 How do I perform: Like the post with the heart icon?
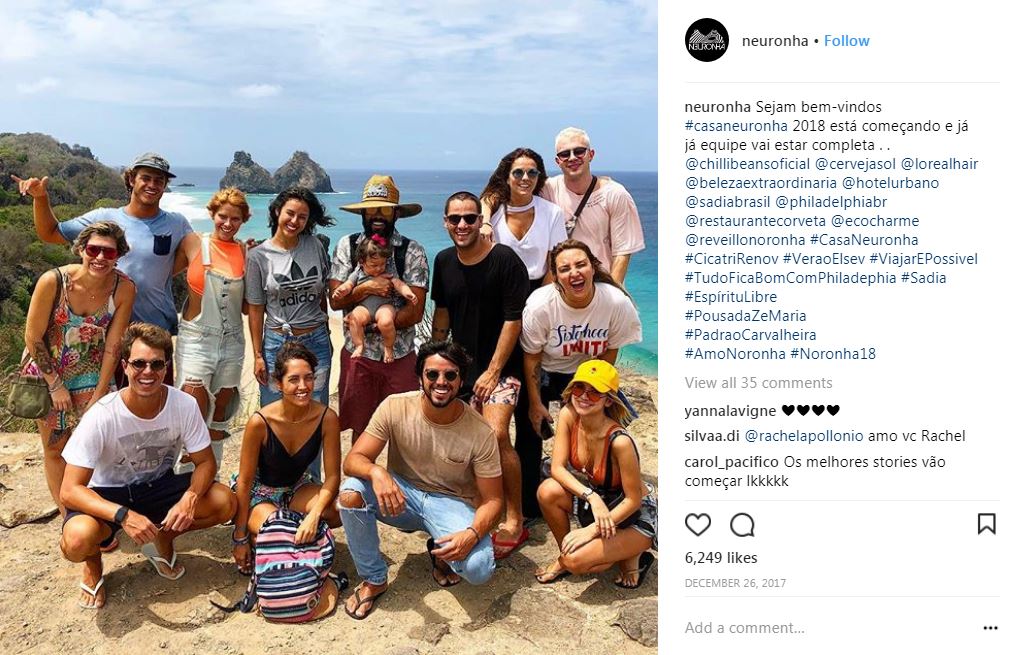click(698, 525)
